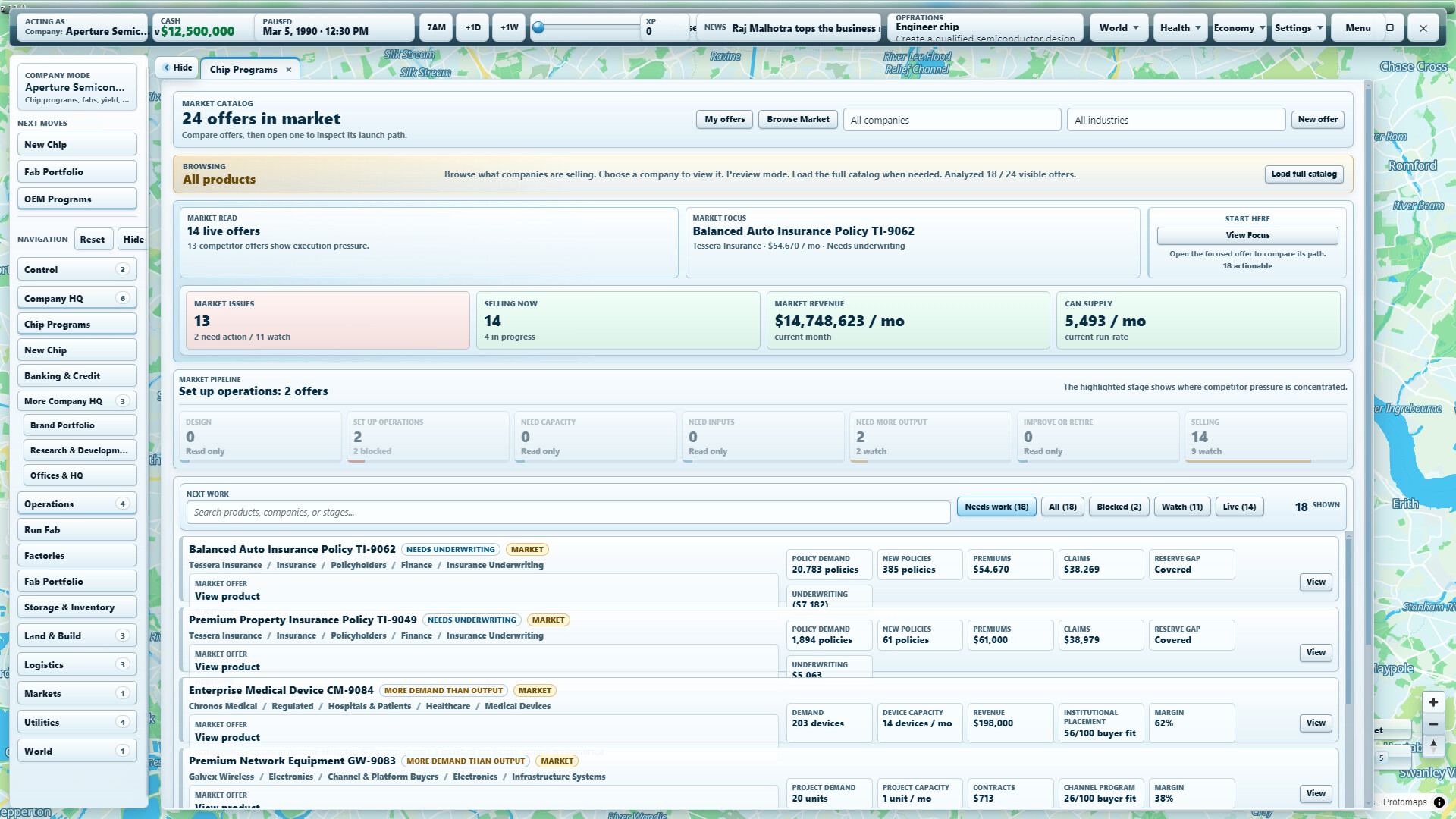Close the game overlay with X
1456x819 pixels.
tap(1423, 28)
